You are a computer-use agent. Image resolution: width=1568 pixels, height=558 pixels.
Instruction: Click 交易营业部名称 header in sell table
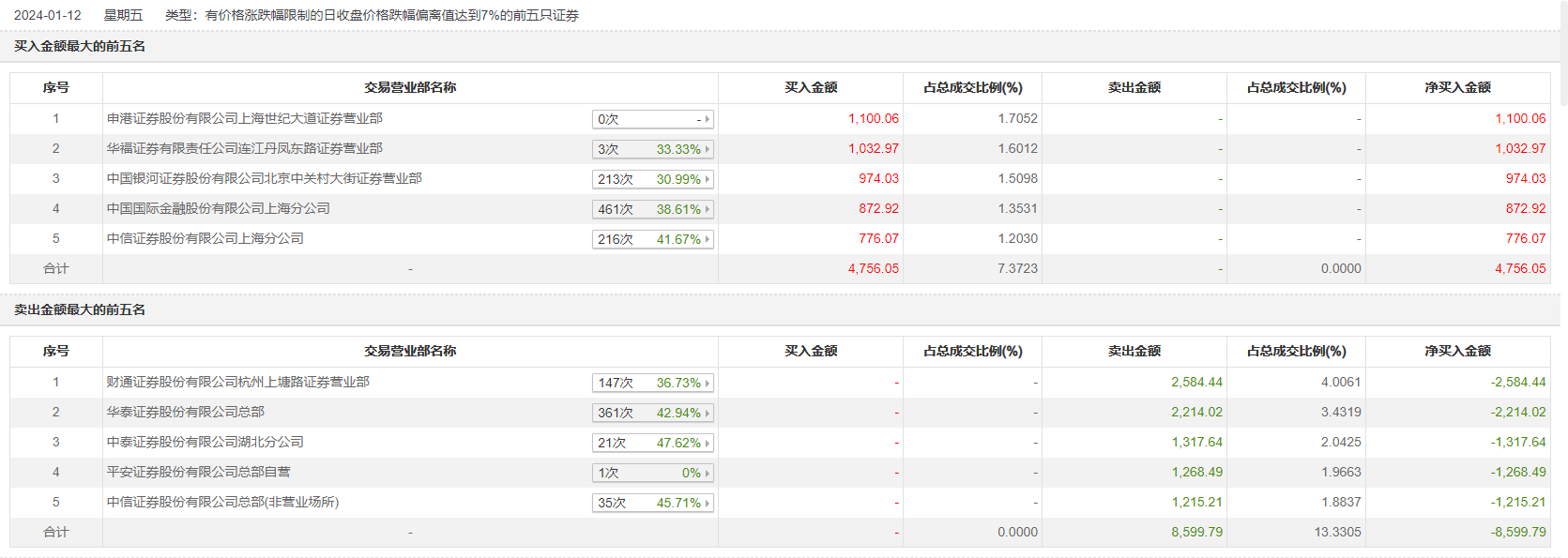pos(410,351)
